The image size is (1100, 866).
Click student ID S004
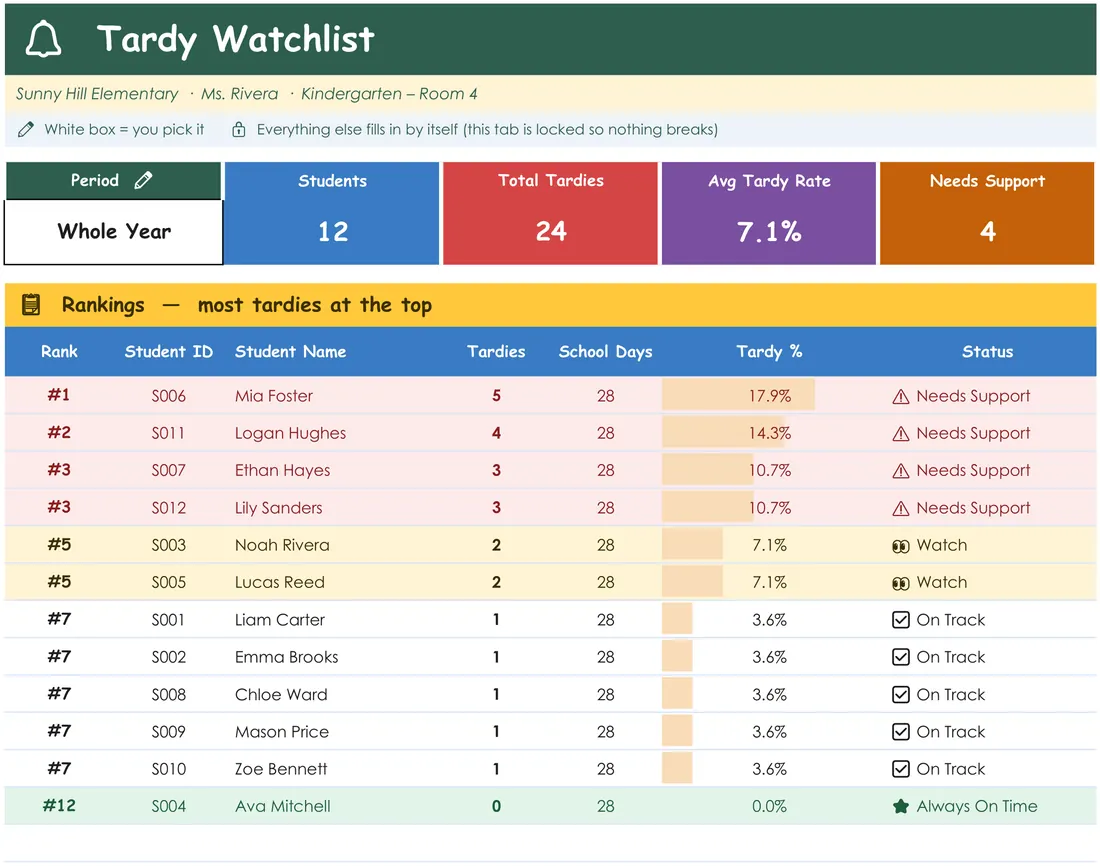168,806
